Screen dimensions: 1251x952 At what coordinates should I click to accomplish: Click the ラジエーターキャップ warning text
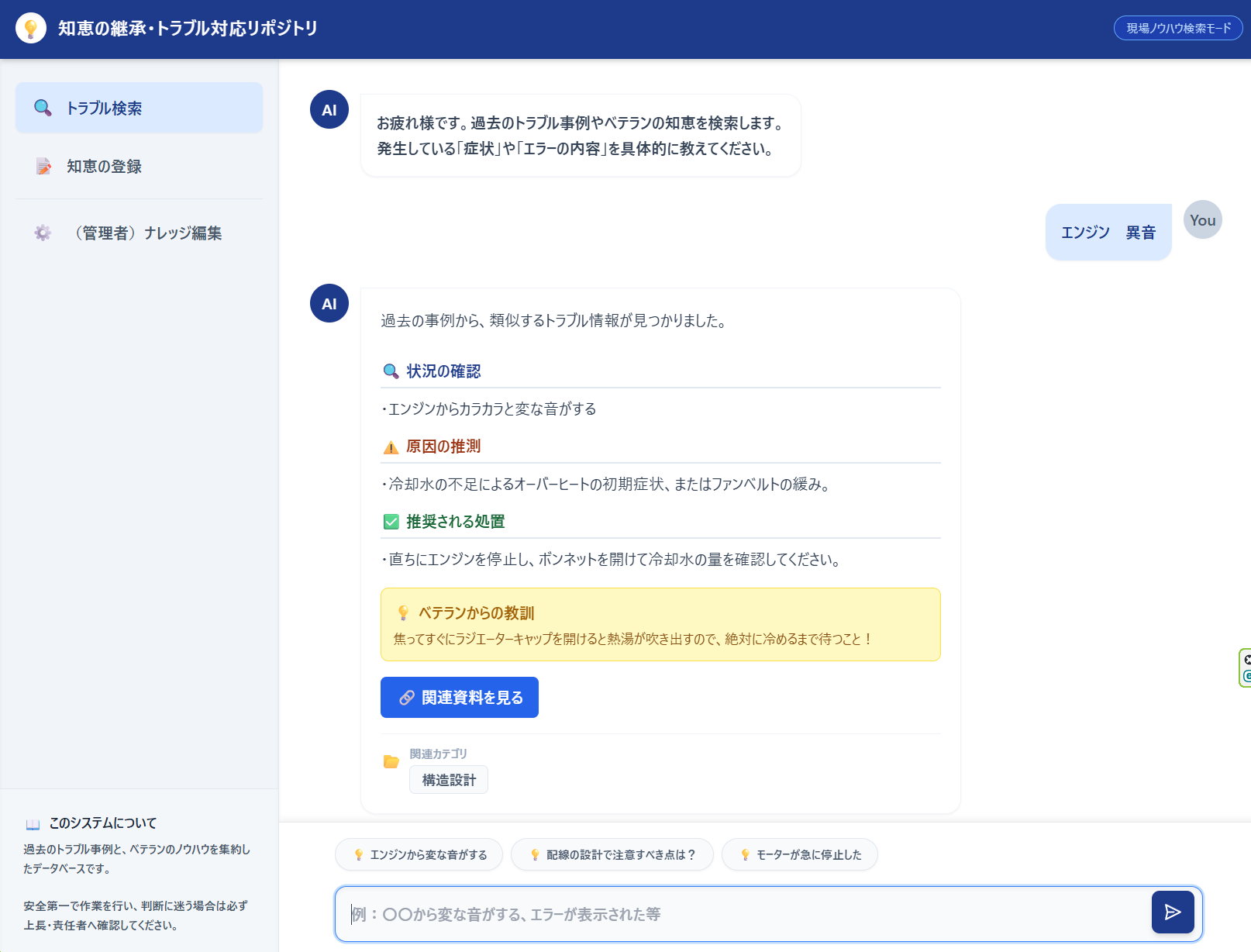(633, 639)
